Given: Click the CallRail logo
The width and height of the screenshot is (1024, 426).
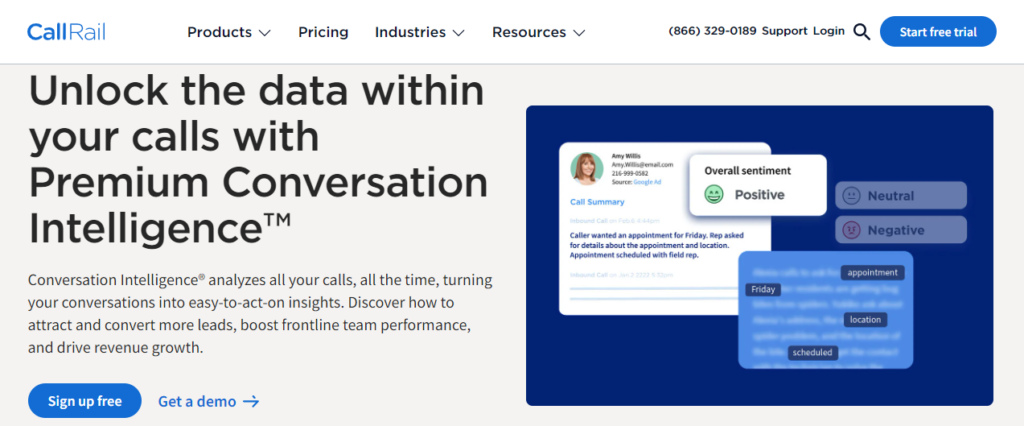Looking at the screenshot, I should [x=66, y=32].
